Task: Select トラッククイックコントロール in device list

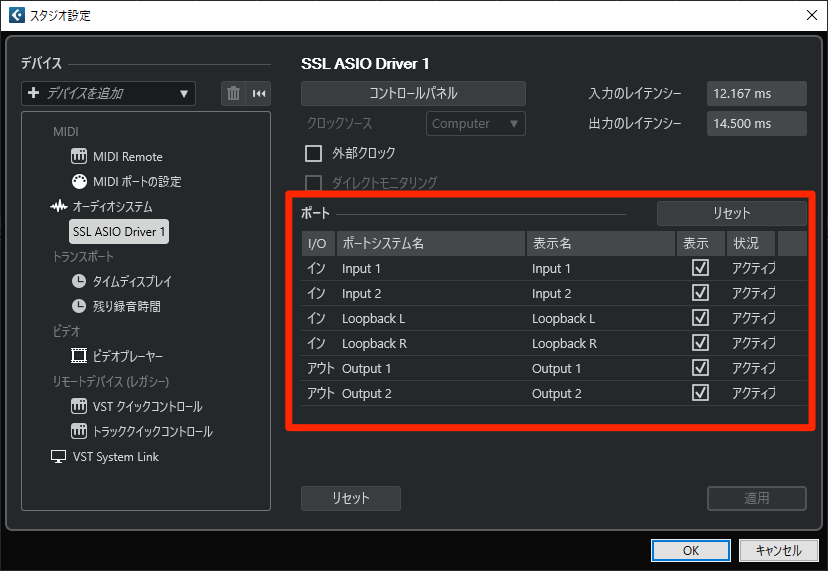Action: (153, 432)
